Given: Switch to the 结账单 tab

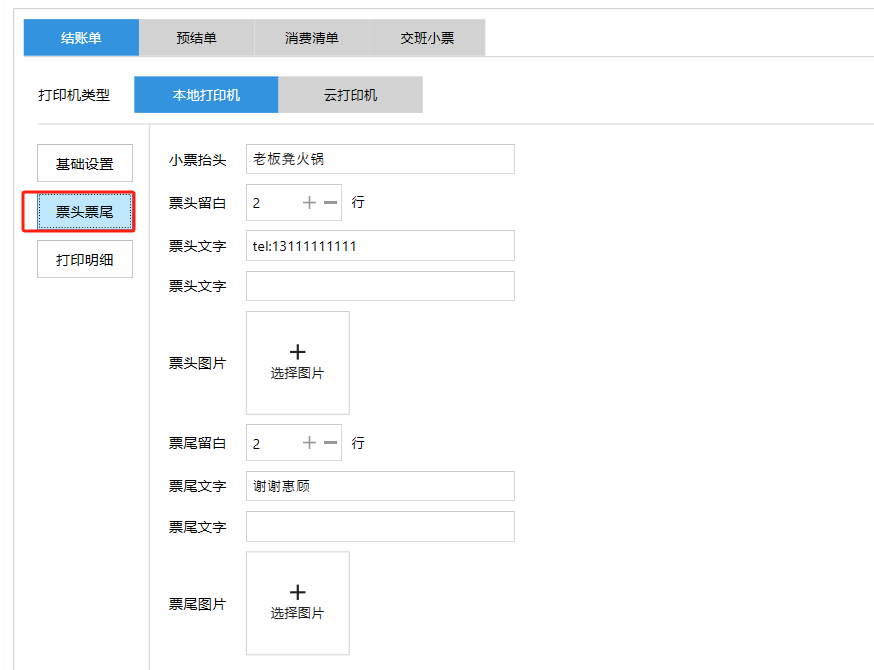Looking at the screenshot, I should click(x=81, y=38).
